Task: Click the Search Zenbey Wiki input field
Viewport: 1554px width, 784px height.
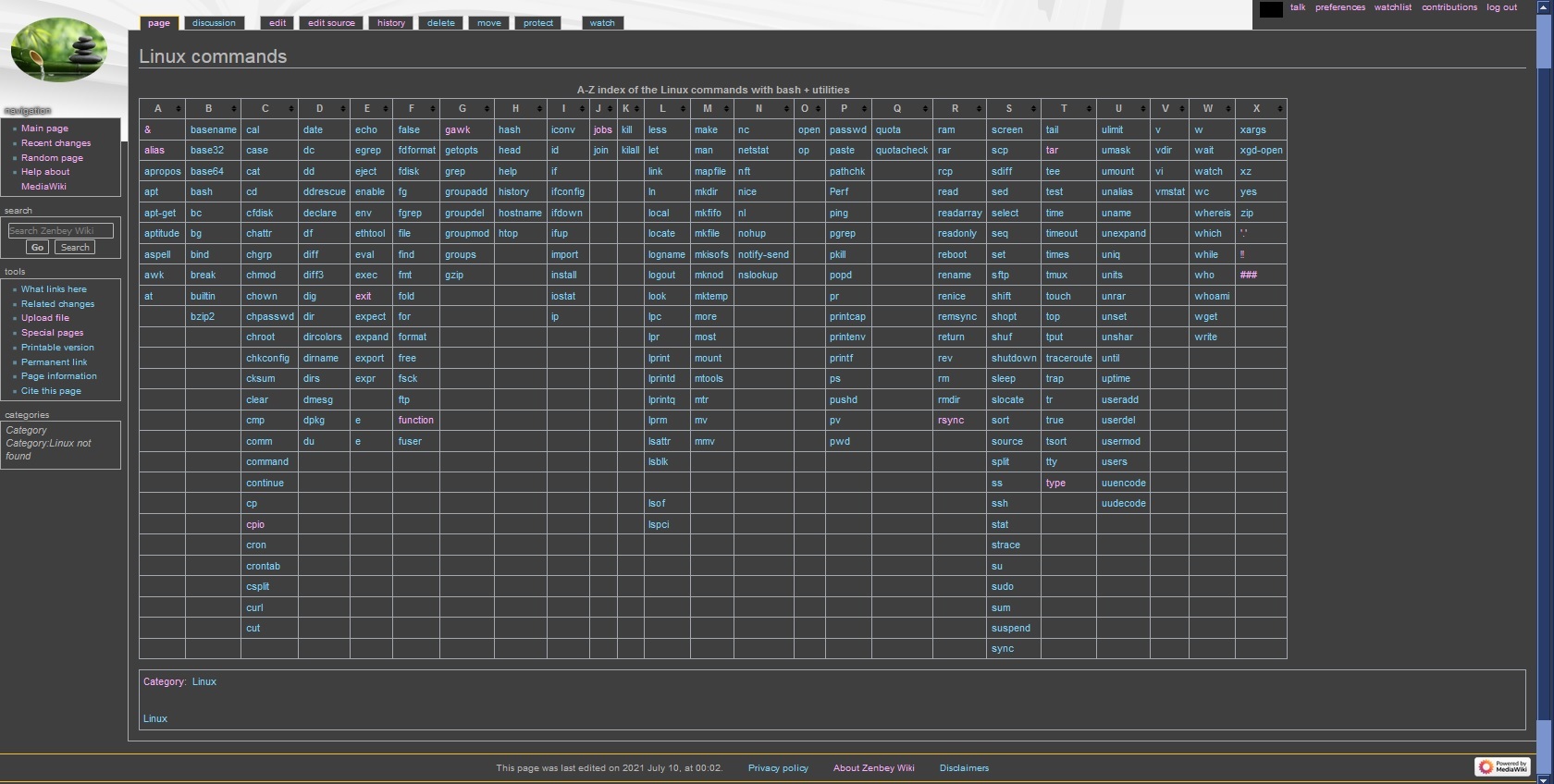Action: pos(60,231)
